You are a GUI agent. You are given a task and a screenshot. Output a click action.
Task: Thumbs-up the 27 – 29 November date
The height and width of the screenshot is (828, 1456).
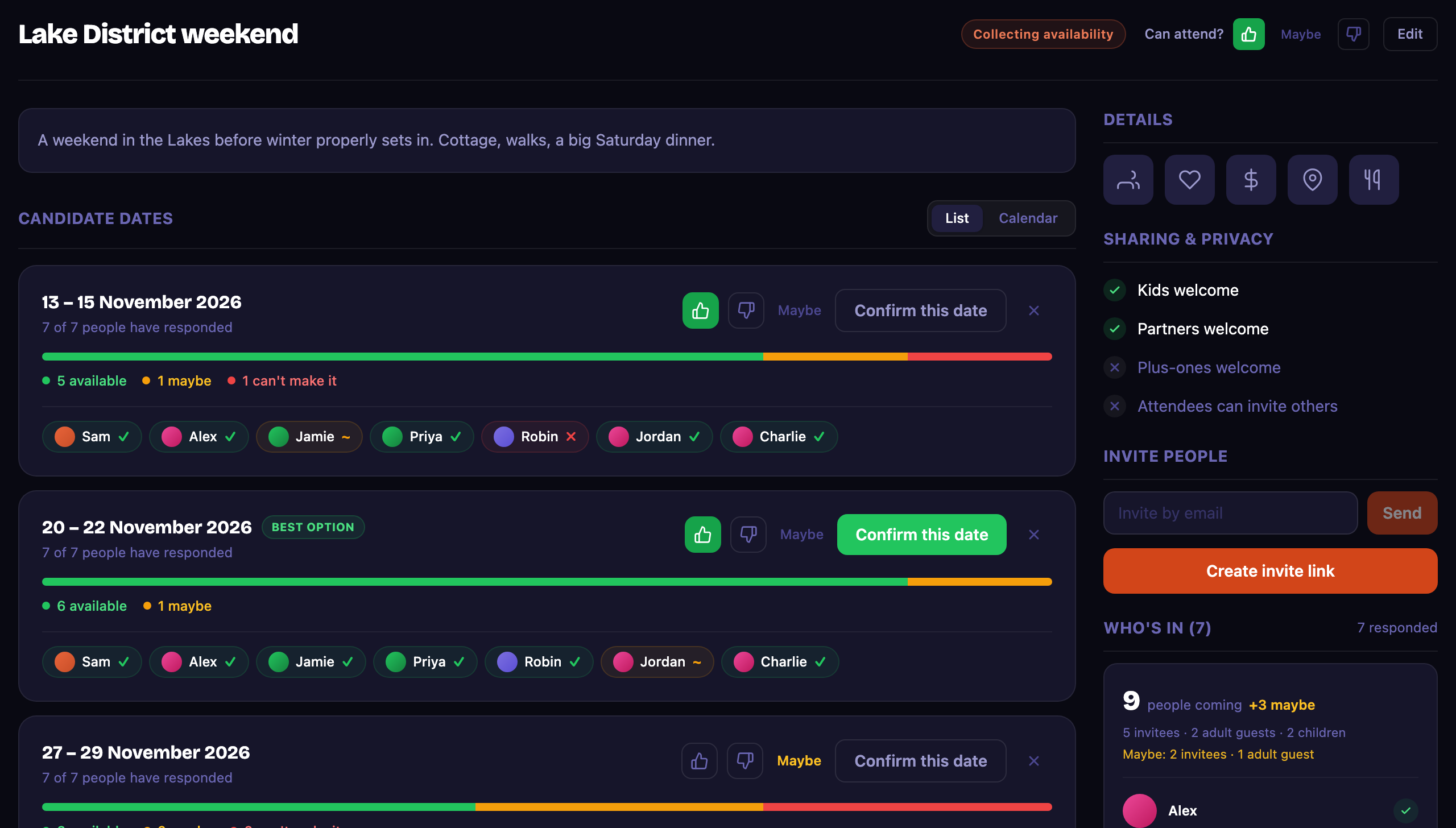tap(699, 761)
